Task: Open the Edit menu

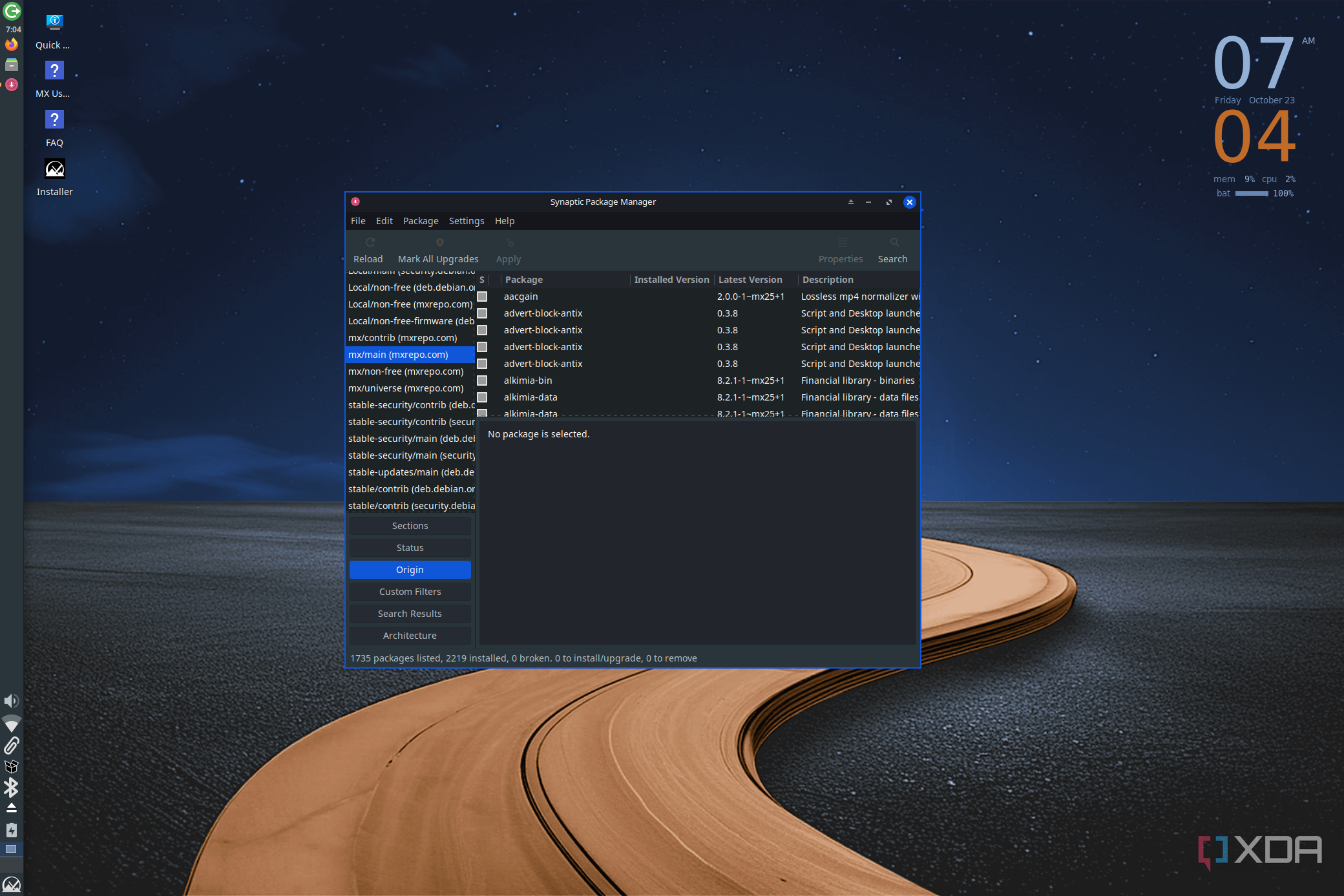Action: (384, 221)
